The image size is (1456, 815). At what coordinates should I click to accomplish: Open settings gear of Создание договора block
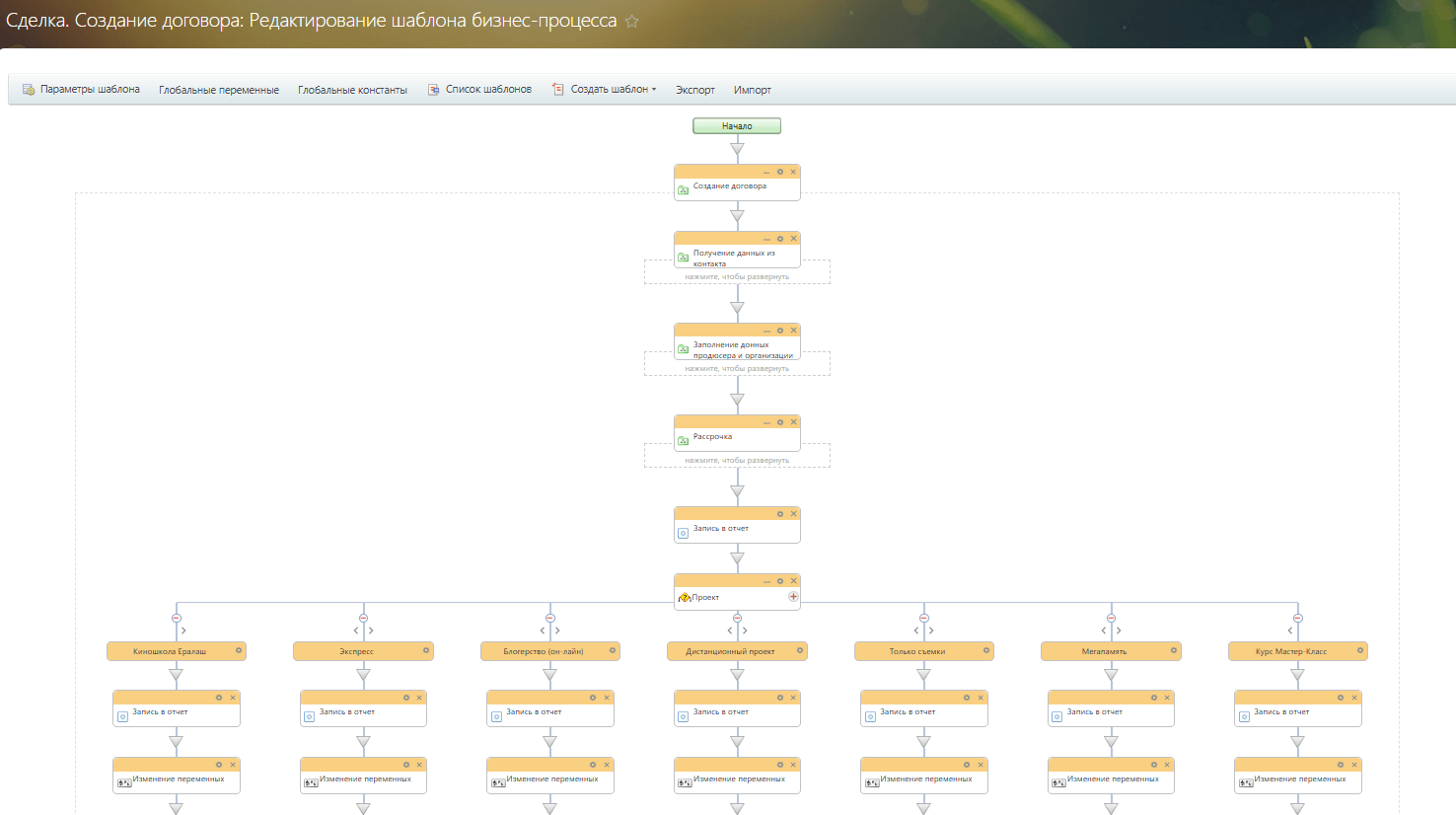[x=780, y=172]
